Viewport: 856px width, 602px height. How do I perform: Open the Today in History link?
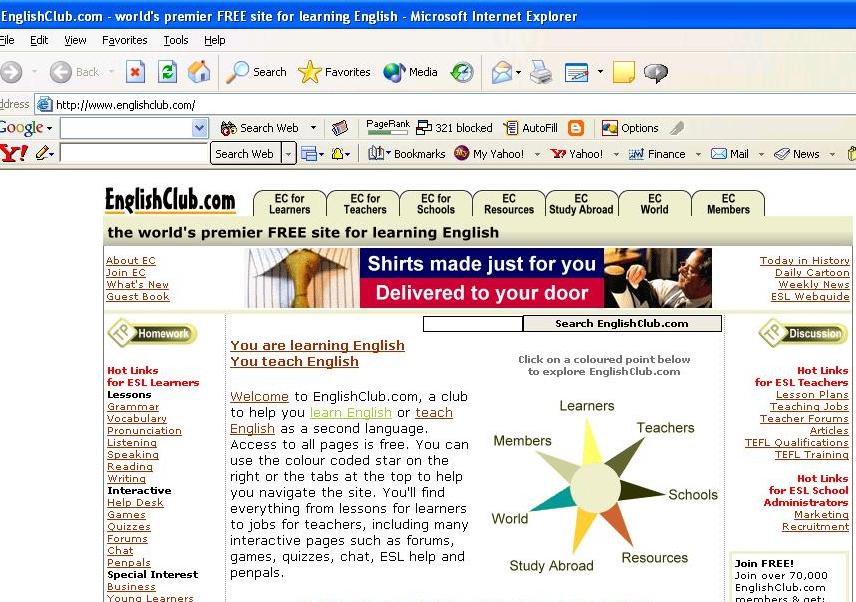[x=804, y=260]
